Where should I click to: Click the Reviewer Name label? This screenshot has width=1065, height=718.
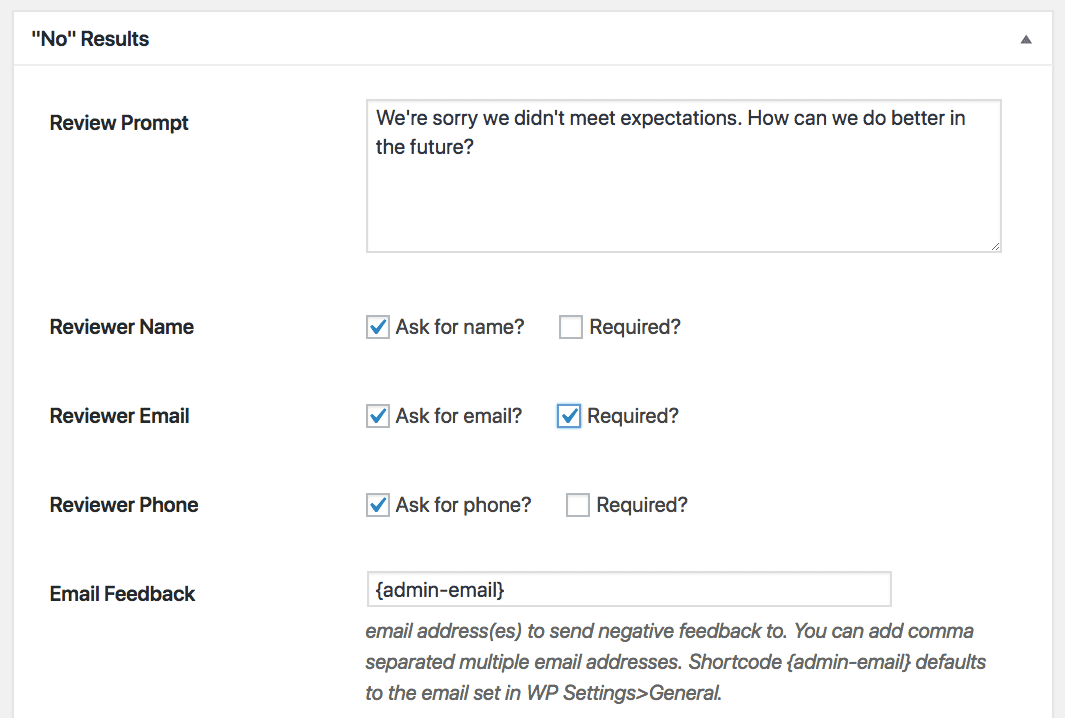[x=122, y=327]
